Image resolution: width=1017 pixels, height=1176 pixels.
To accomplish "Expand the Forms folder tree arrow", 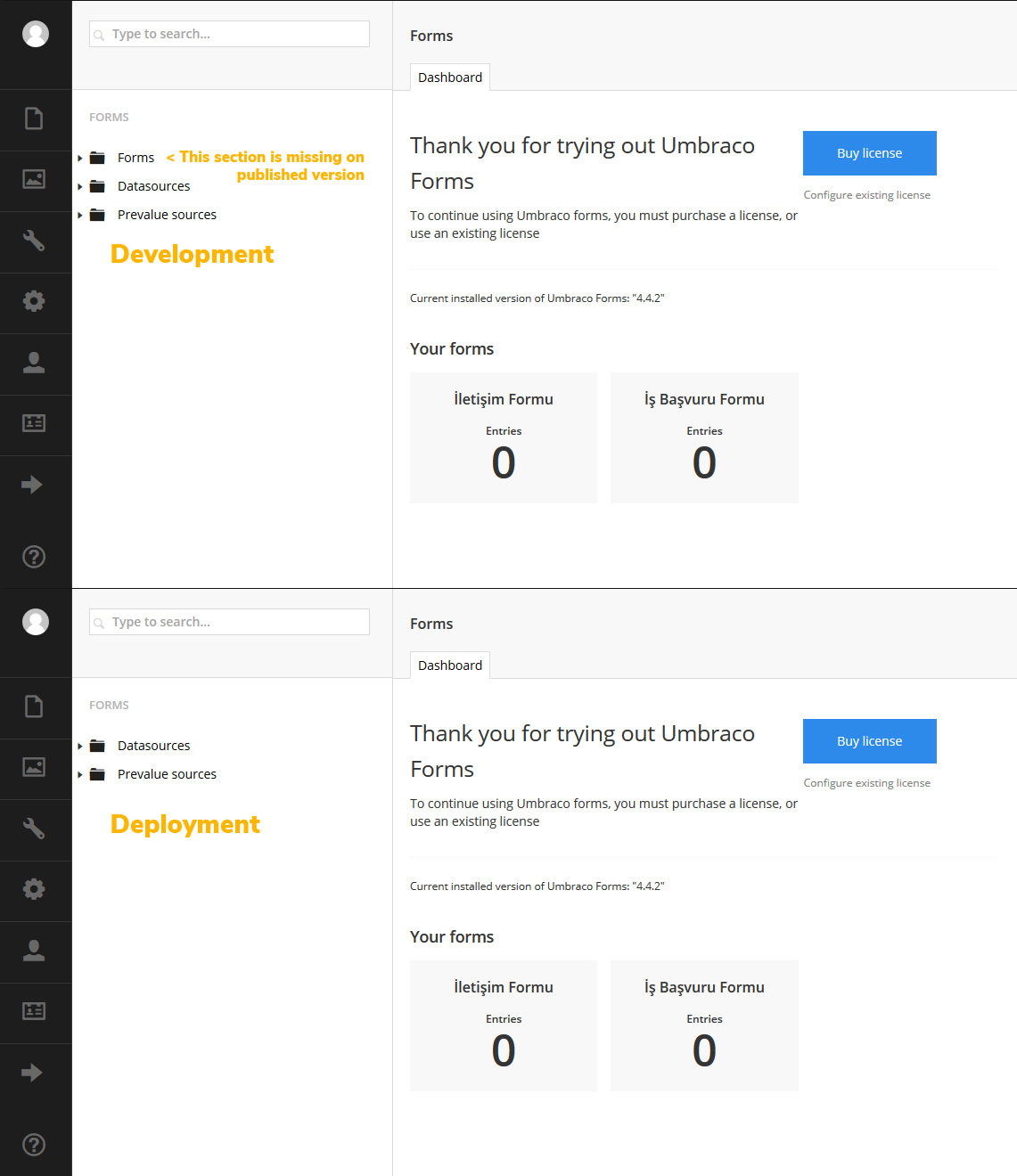I will 80,159.
